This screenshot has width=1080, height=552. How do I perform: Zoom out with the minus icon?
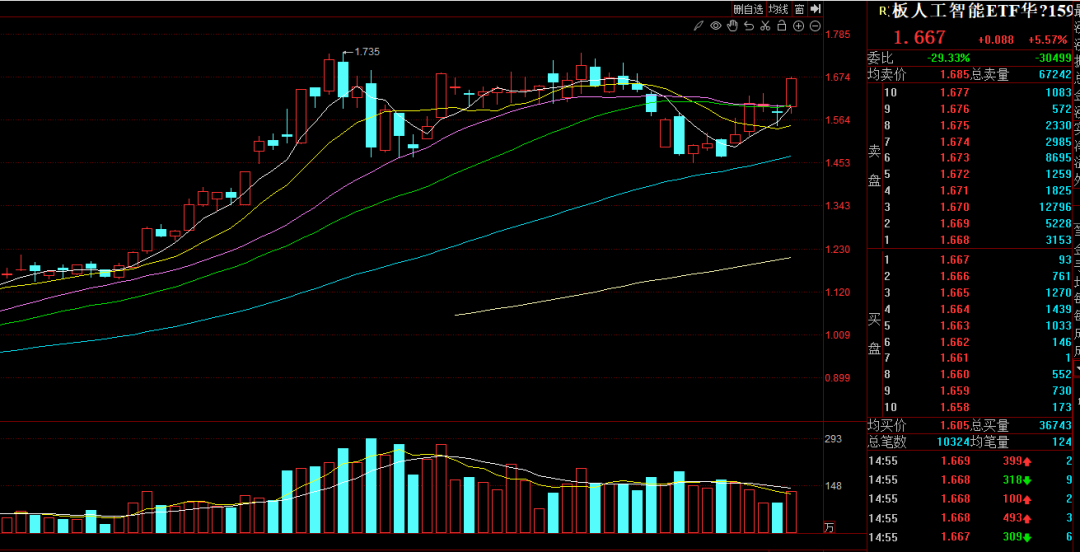pyautogui.click(x=814, y=26)
